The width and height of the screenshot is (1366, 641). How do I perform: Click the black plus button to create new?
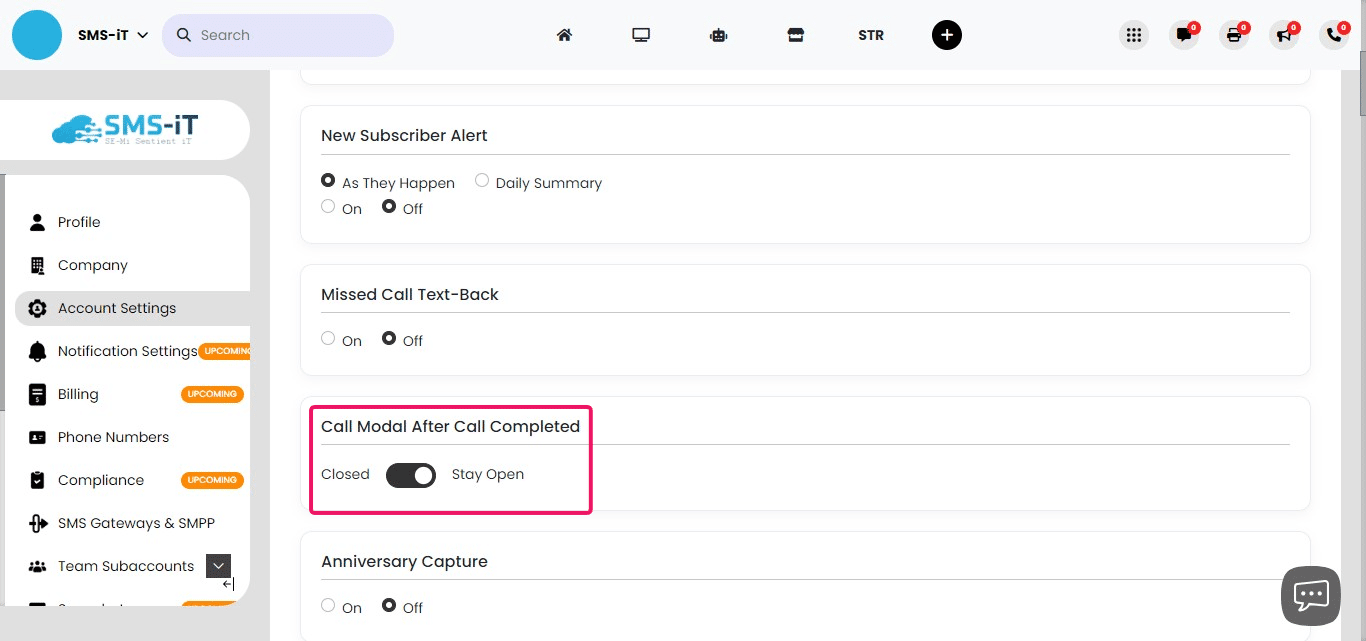click(x=946, y=34)
